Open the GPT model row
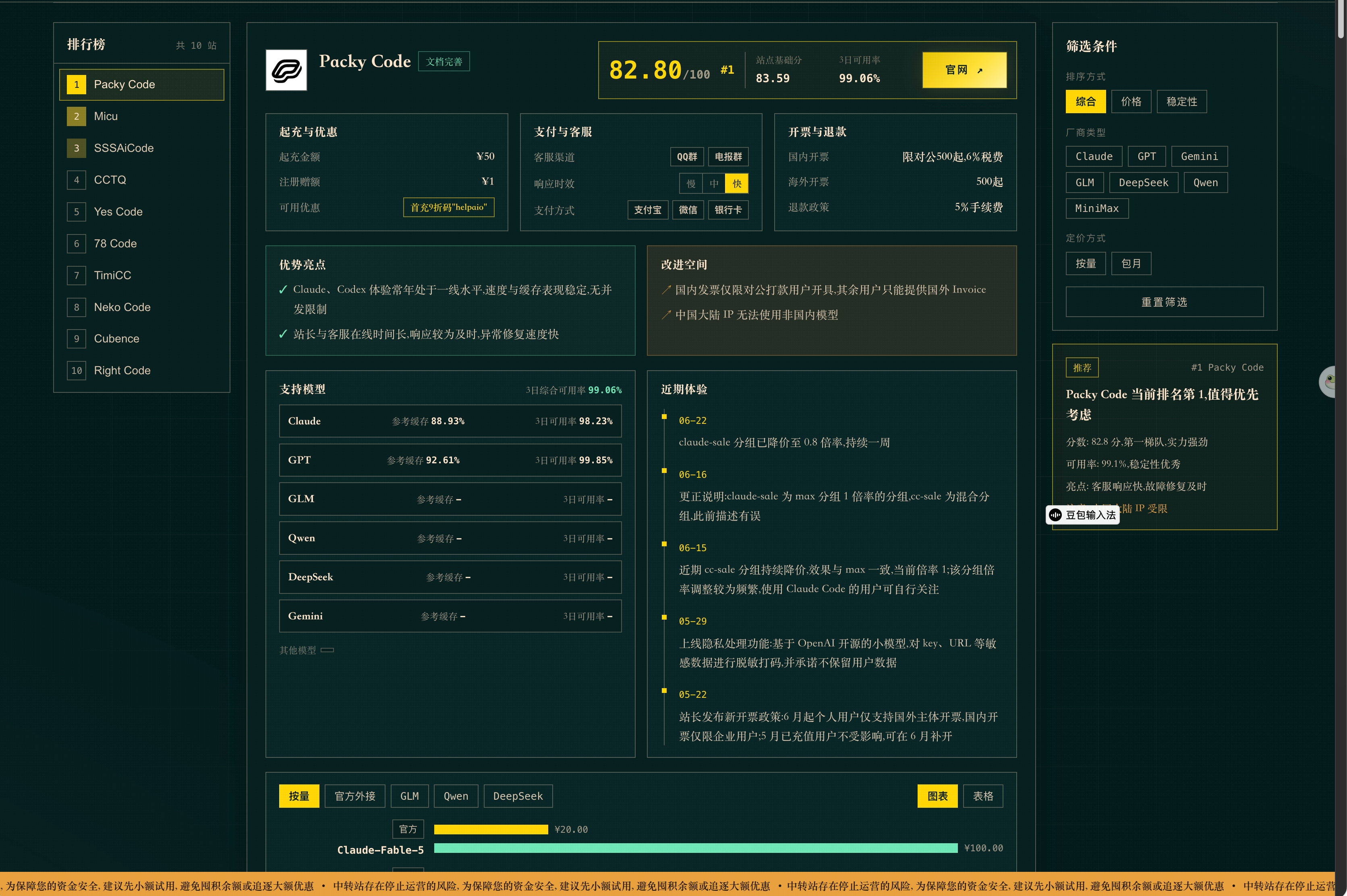The image size is (1347, 896). pyautogui.click(x=450, y=460)
